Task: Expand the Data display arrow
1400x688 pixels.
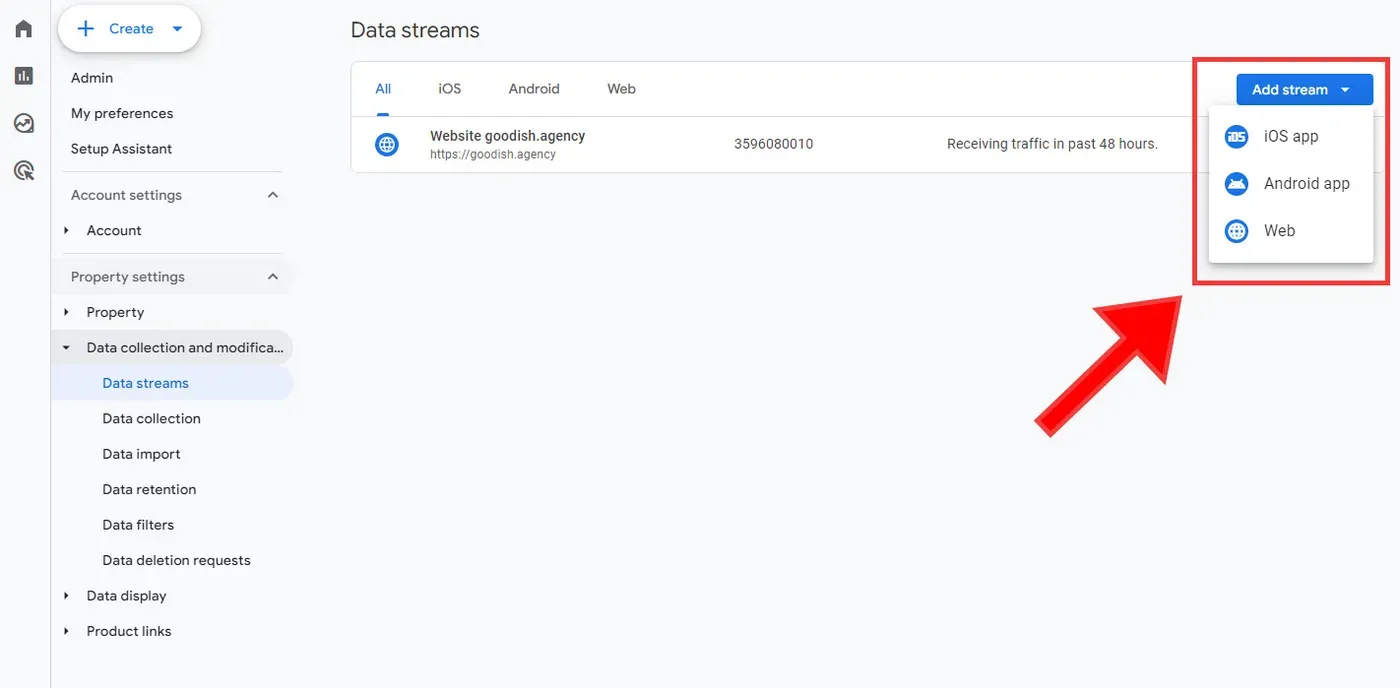Action: 67,596
